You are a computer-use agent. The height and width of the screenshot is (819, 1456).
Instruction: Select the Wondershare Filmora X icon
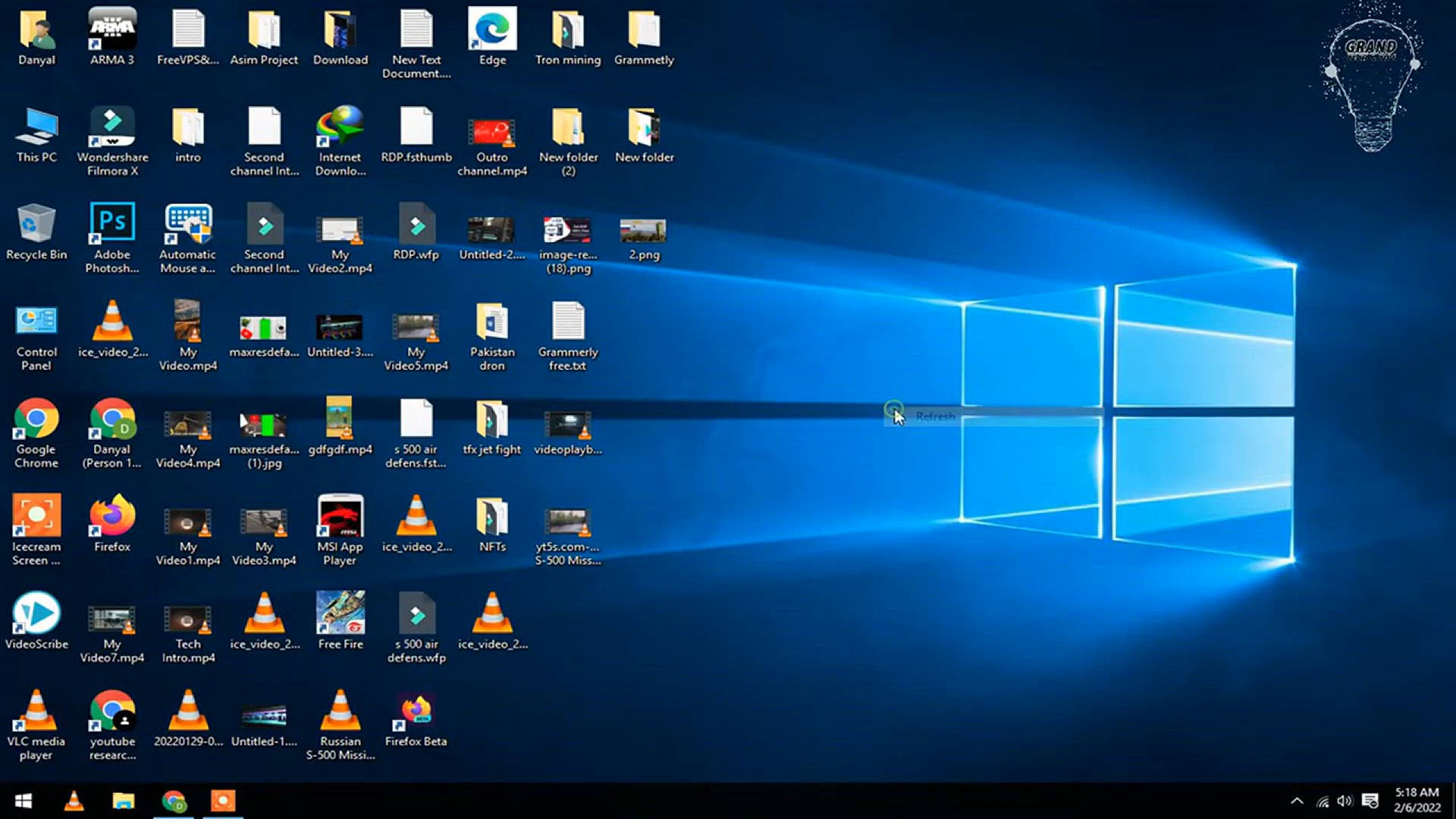(x=112, y=141)
